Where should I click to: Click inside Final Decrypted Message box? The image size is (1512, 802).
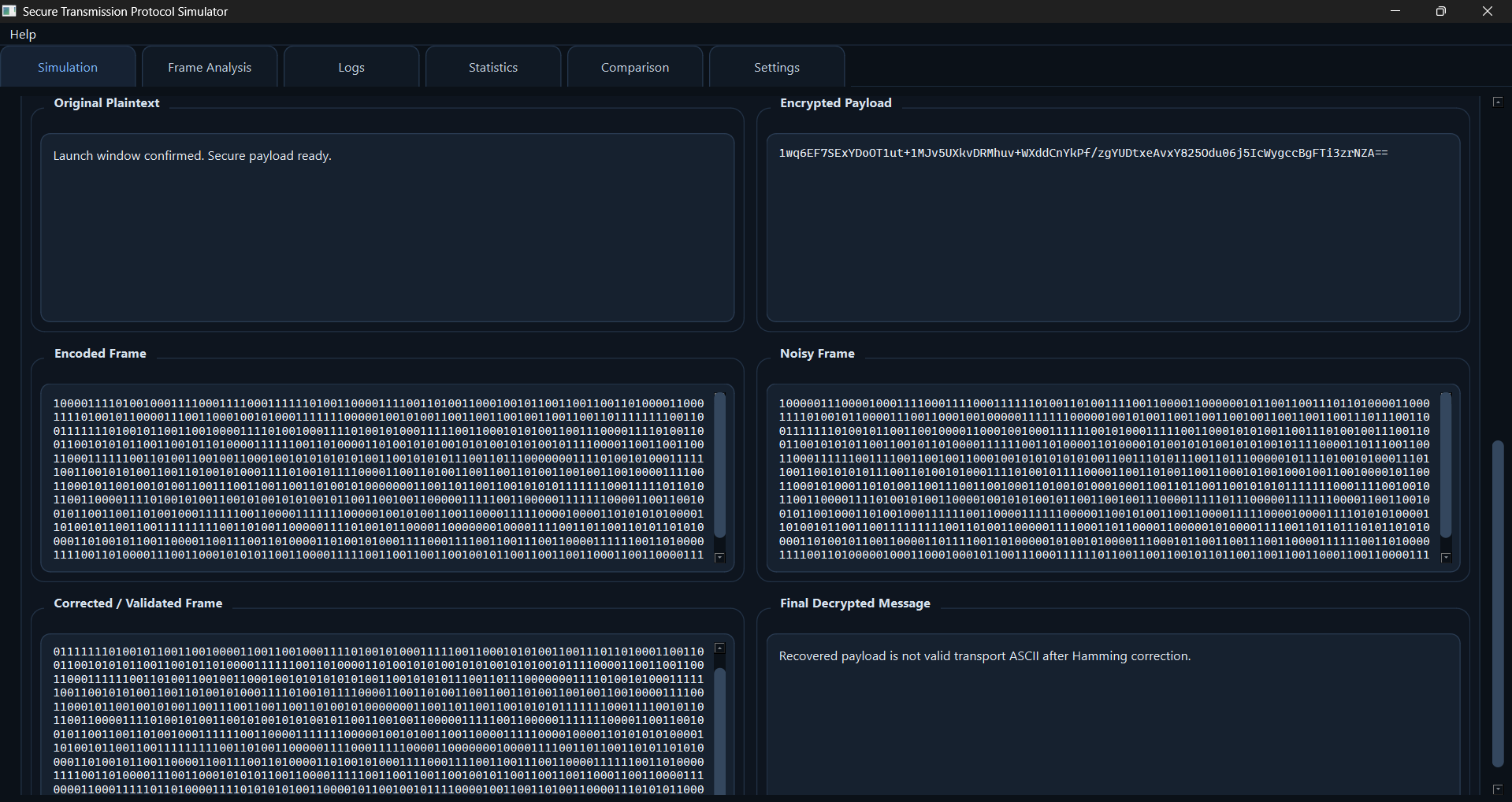tap(1113, 715)
